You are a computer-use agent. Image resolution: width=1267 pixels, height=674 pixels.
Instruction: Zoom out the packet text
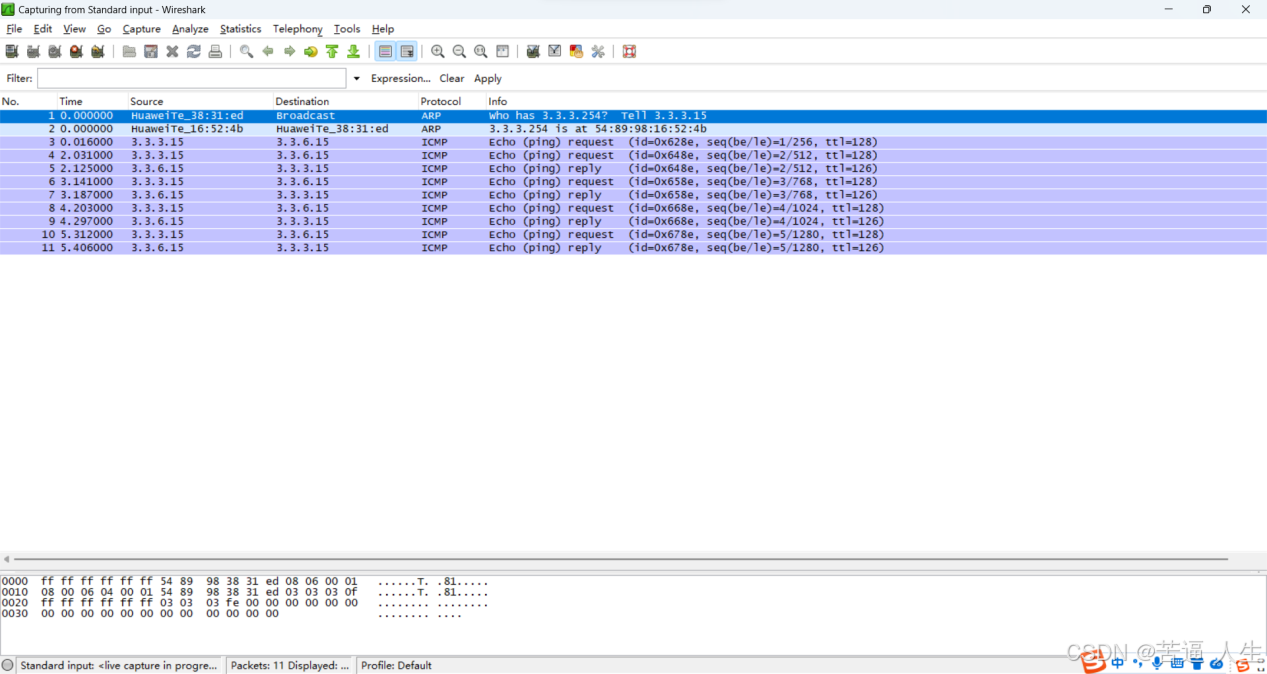pos(459,51)
